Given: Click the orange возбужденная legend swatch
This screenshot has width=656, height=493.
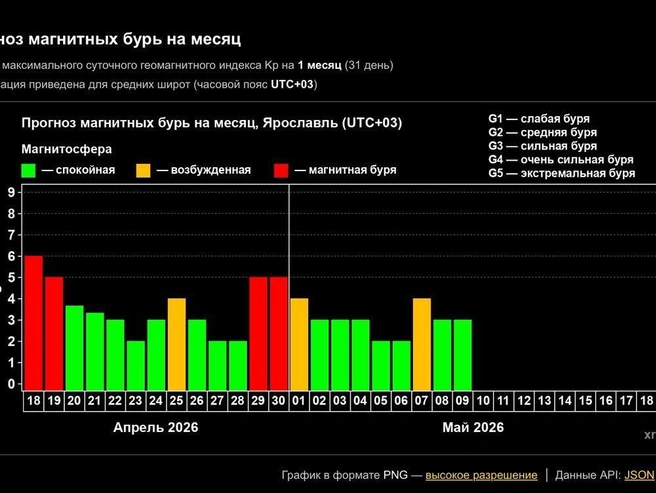Looking at the screenshot, I should coord(143,170).
